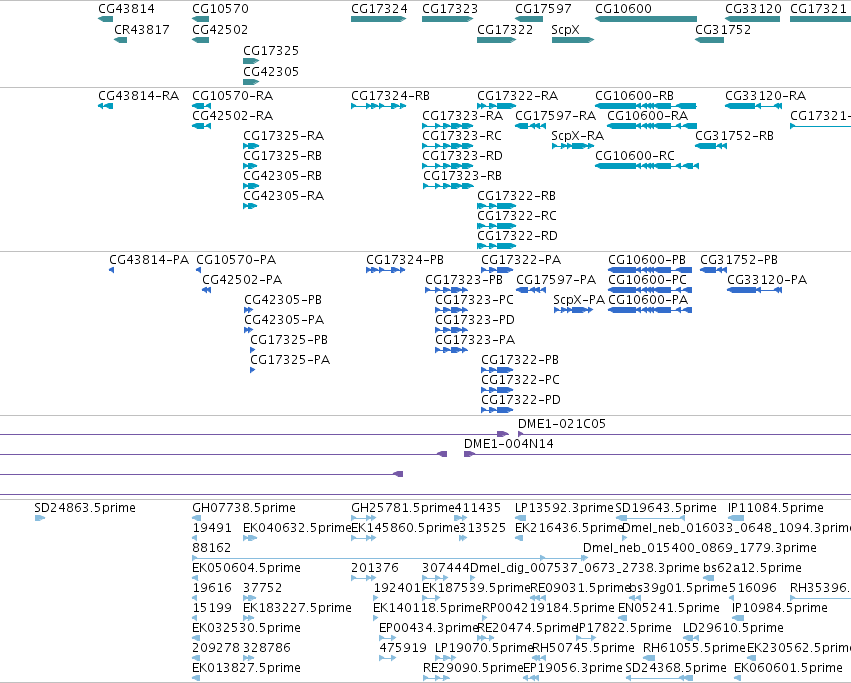This screenshot has height=683, width=851.
Task: Click transcript CG17325-RB label
Action: [282, 156]
